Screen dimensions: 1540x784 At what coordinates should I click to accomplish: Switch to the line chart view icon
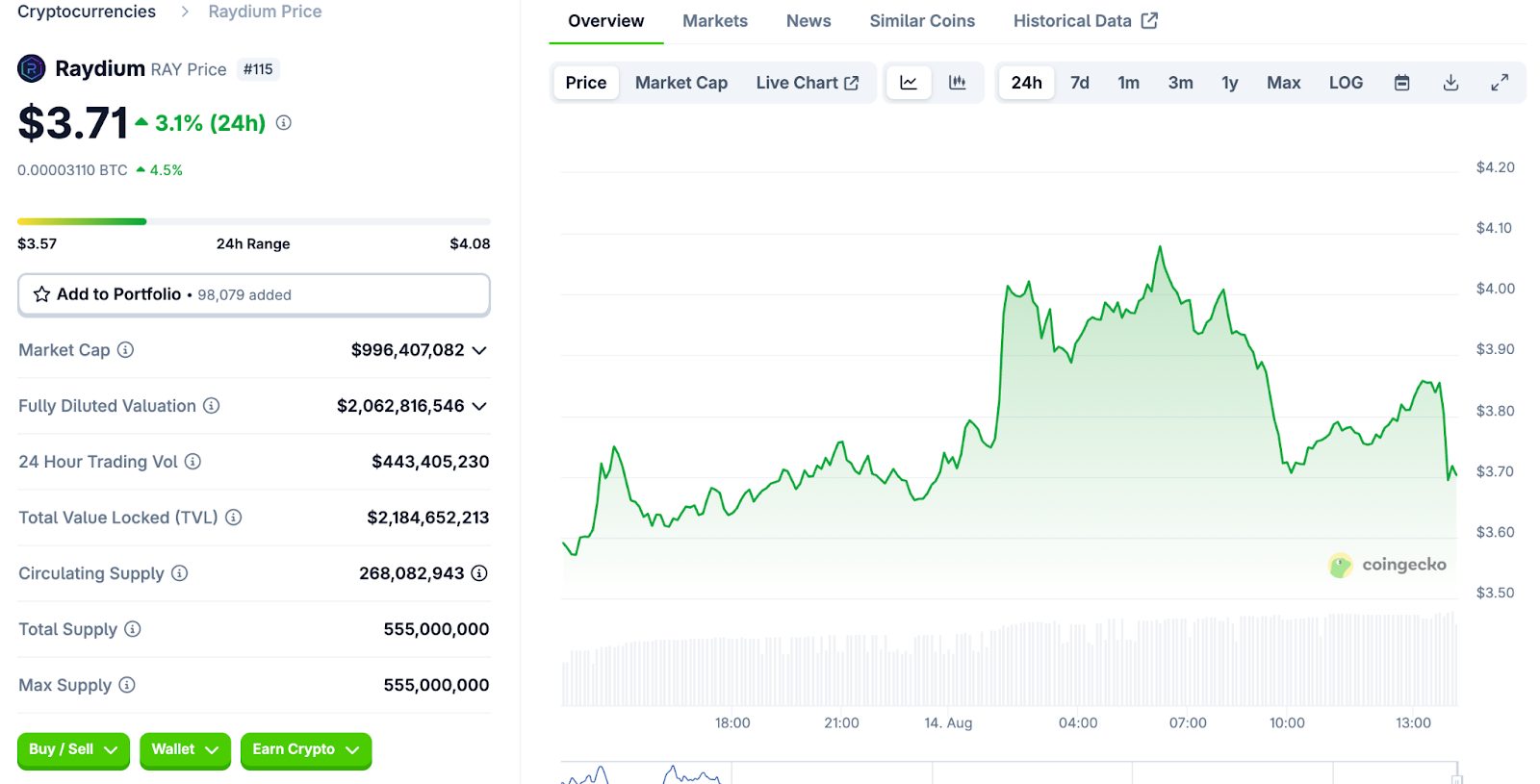coord(909,83)
